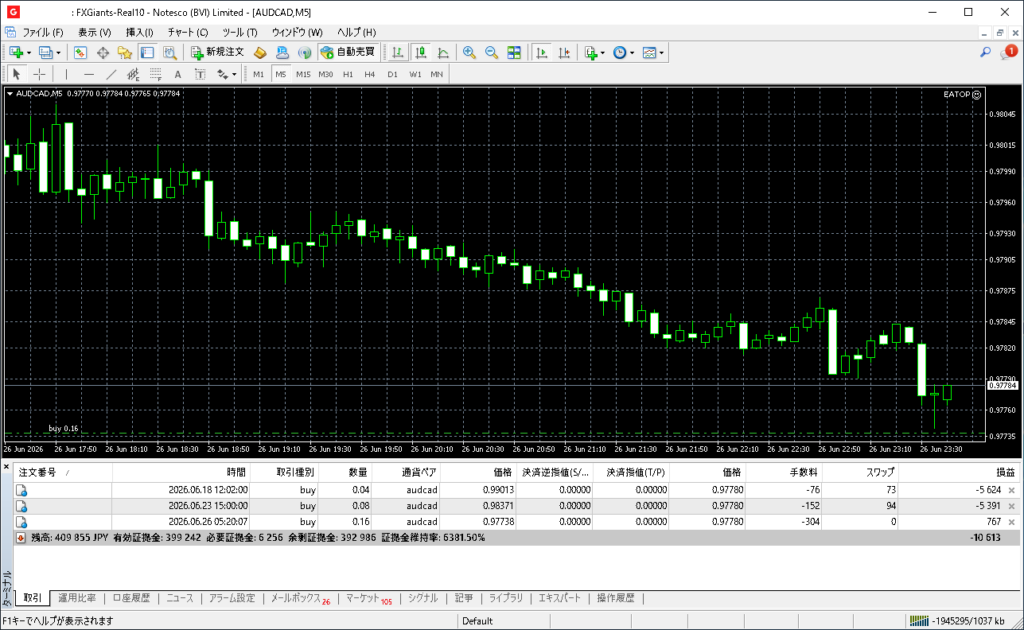Close the 0.16 lot buy order row
The width and height of the screenshot is (1024, 630).
(x=1012, y=522)
